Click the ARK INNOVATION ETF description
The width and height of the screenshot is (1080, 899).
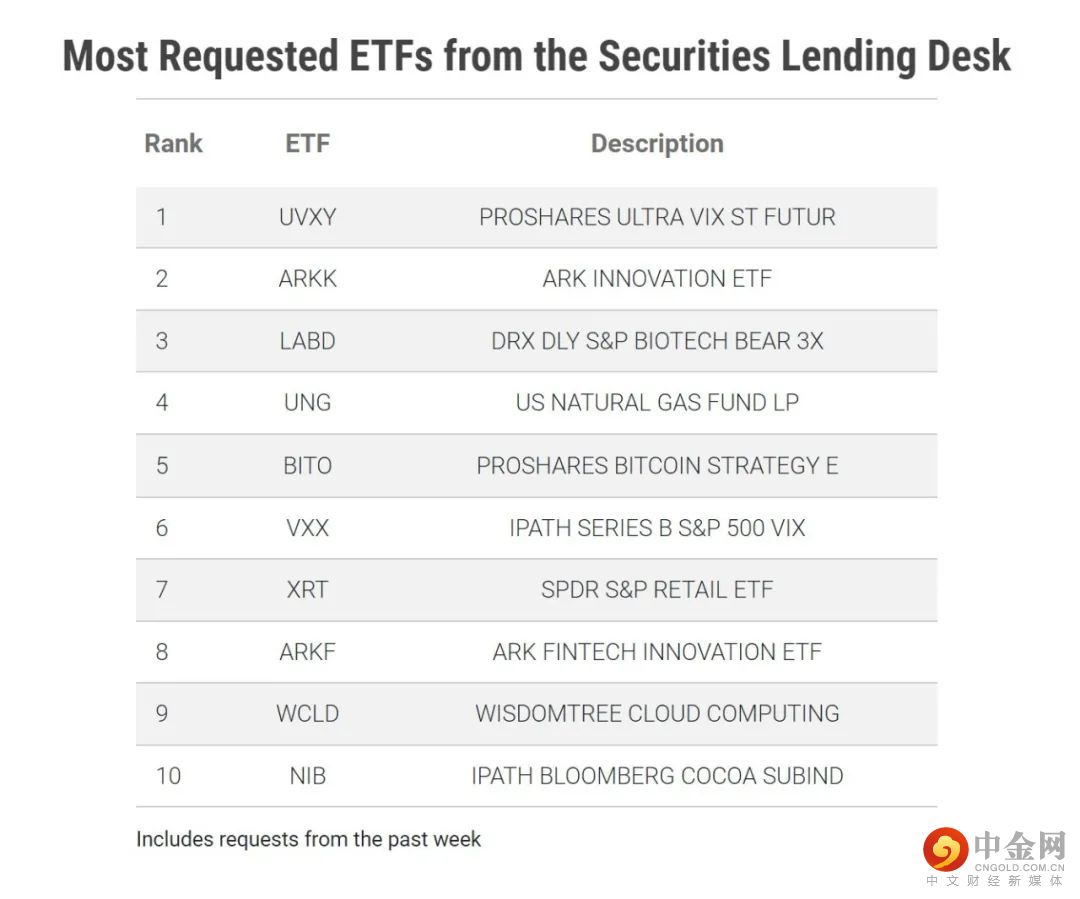(x=657, y=279)
